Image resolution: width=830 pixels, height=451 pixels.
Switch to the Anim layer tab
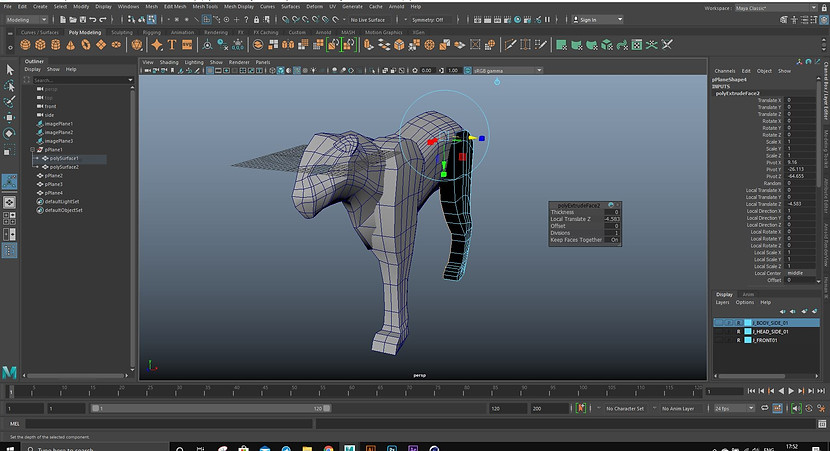coord(748,294)
